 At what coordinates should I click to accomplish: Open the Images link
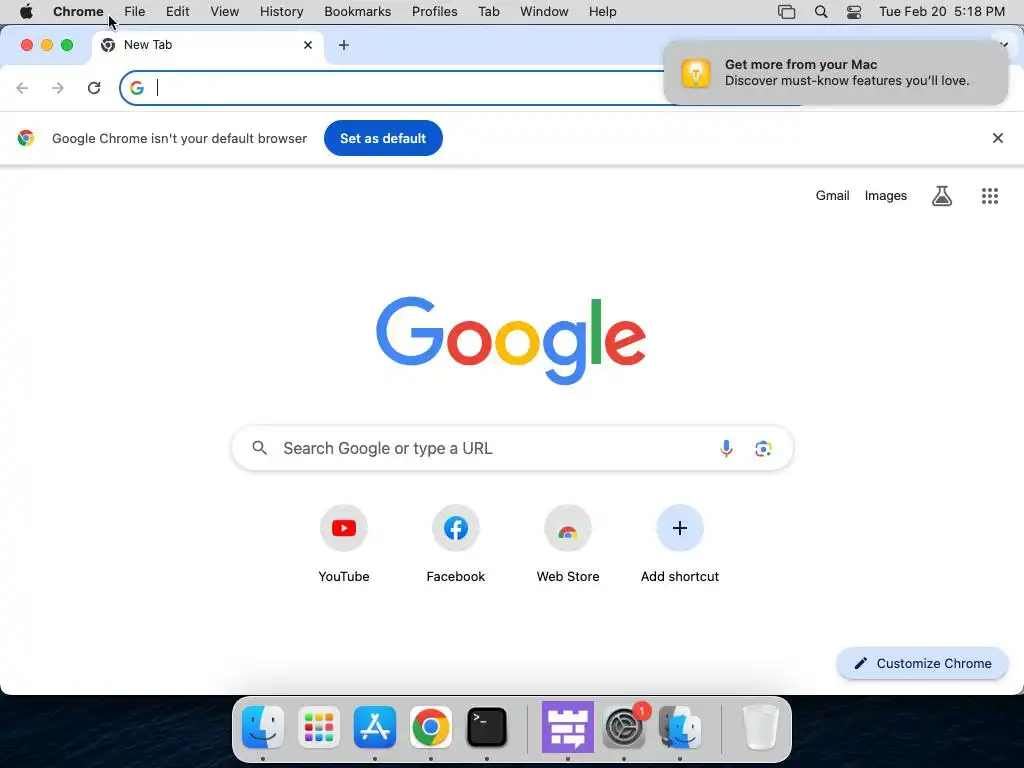pos(886,196)
